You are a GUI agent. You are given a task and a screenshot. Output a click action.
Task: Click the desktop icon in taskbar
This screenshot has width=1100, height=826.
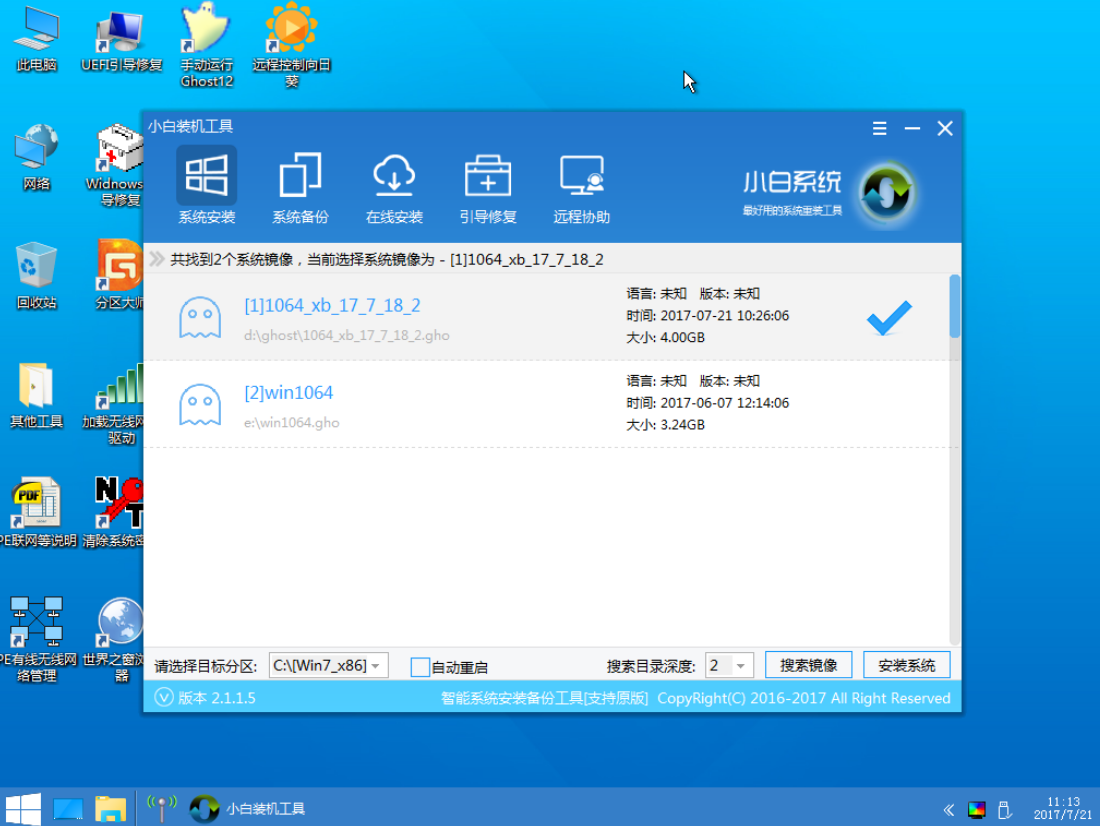pyautogui.click(x=68, y=809)
